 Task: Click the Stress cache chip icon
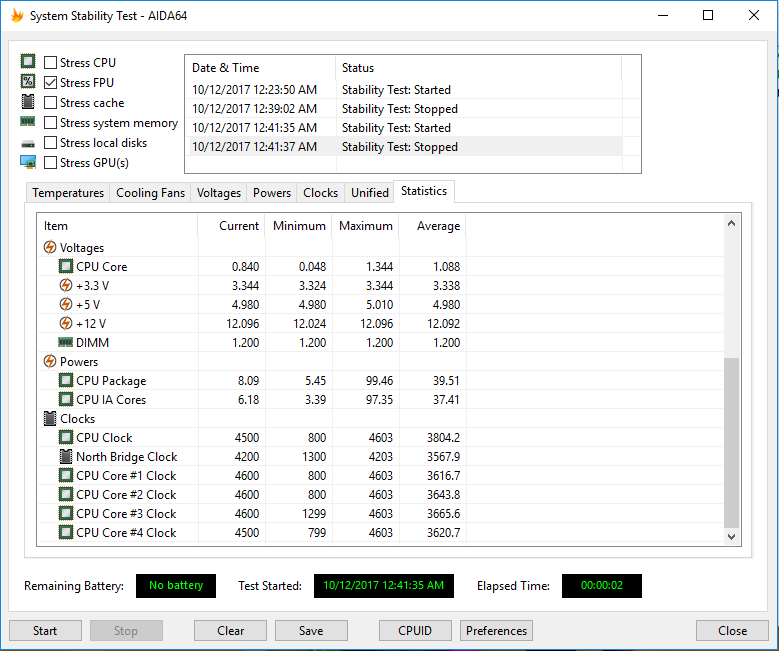(x=28, y=101)
